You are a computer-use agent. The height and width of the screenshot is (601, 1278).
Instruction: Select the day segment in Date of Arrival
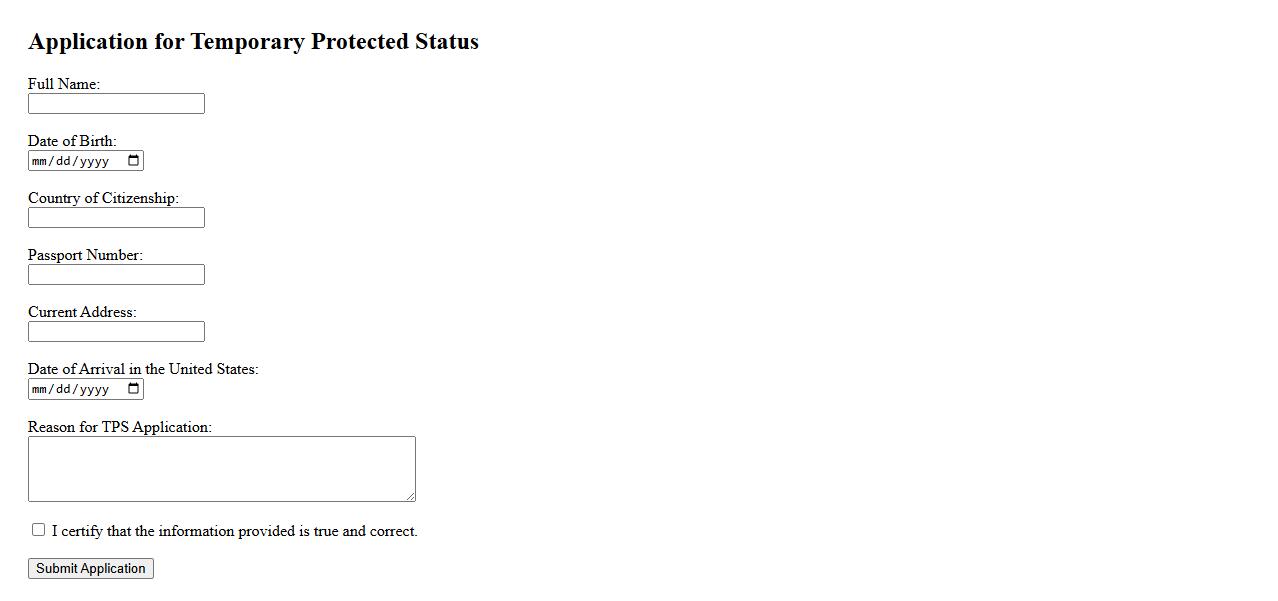(x=63, y=389)
